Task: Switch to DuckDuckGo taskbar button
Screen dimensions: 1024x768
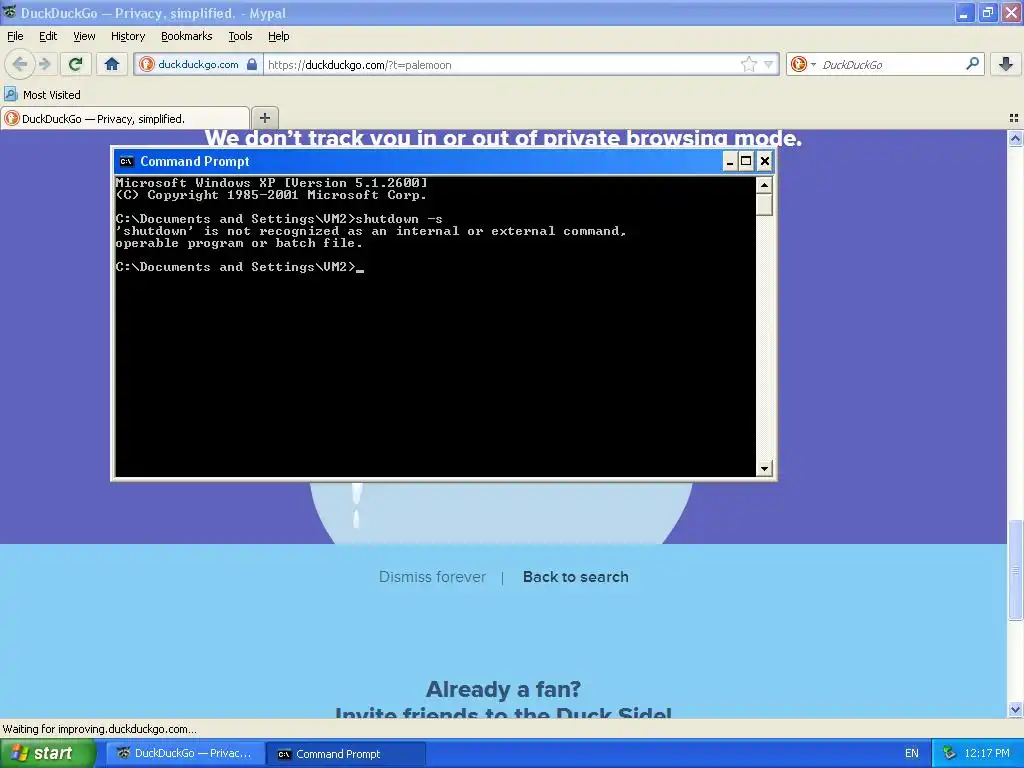Action: tap(185, 754)
